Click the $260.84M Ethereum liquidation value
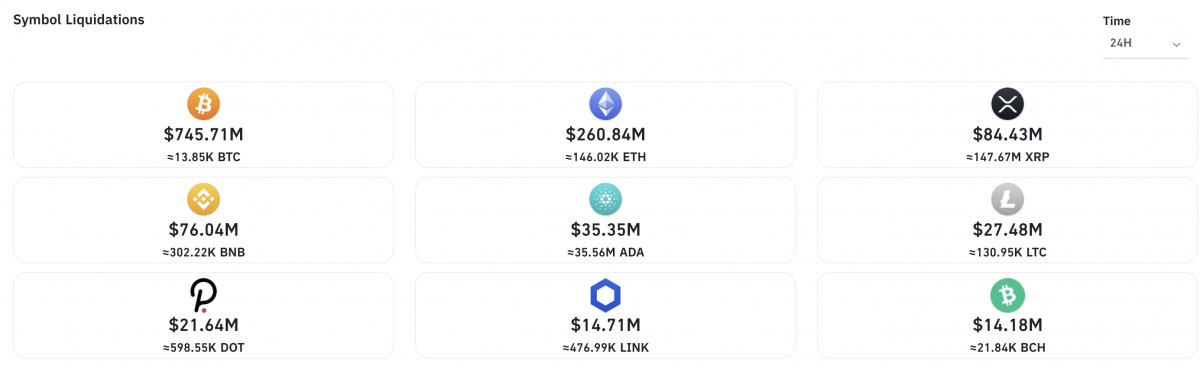The image size is (1200, 376). click(605, 134)
